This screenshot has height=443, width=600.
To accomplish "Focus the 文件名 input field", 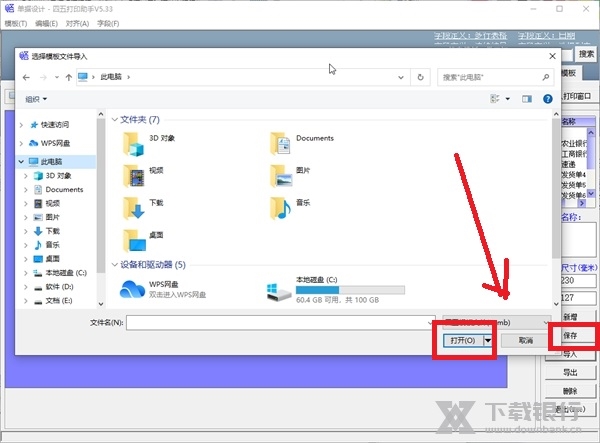I will click(x=280, y=323).
